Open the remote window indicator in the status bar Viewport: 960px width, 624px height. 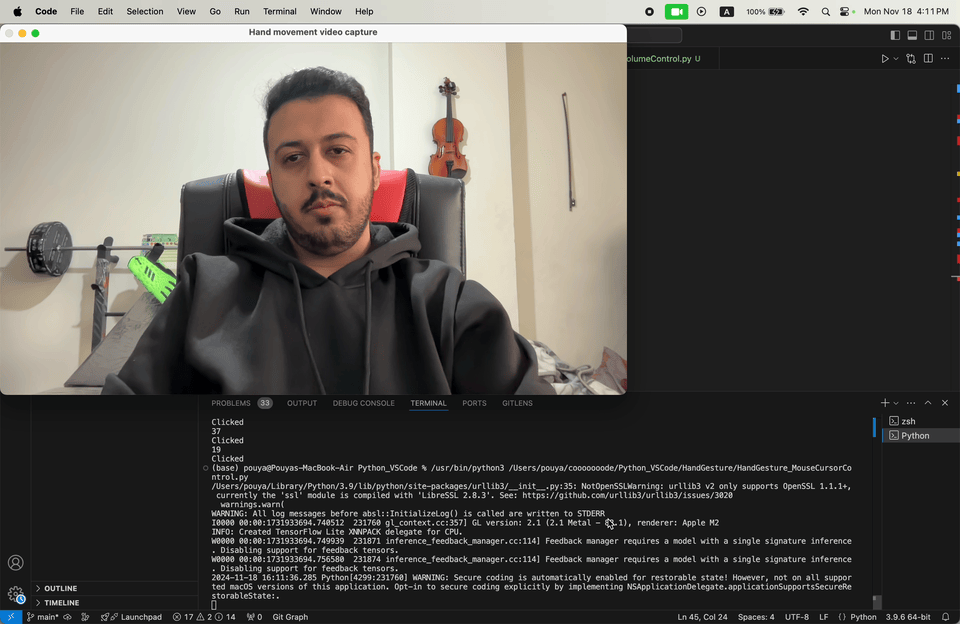pyautogui.click(x=11, y=617)
